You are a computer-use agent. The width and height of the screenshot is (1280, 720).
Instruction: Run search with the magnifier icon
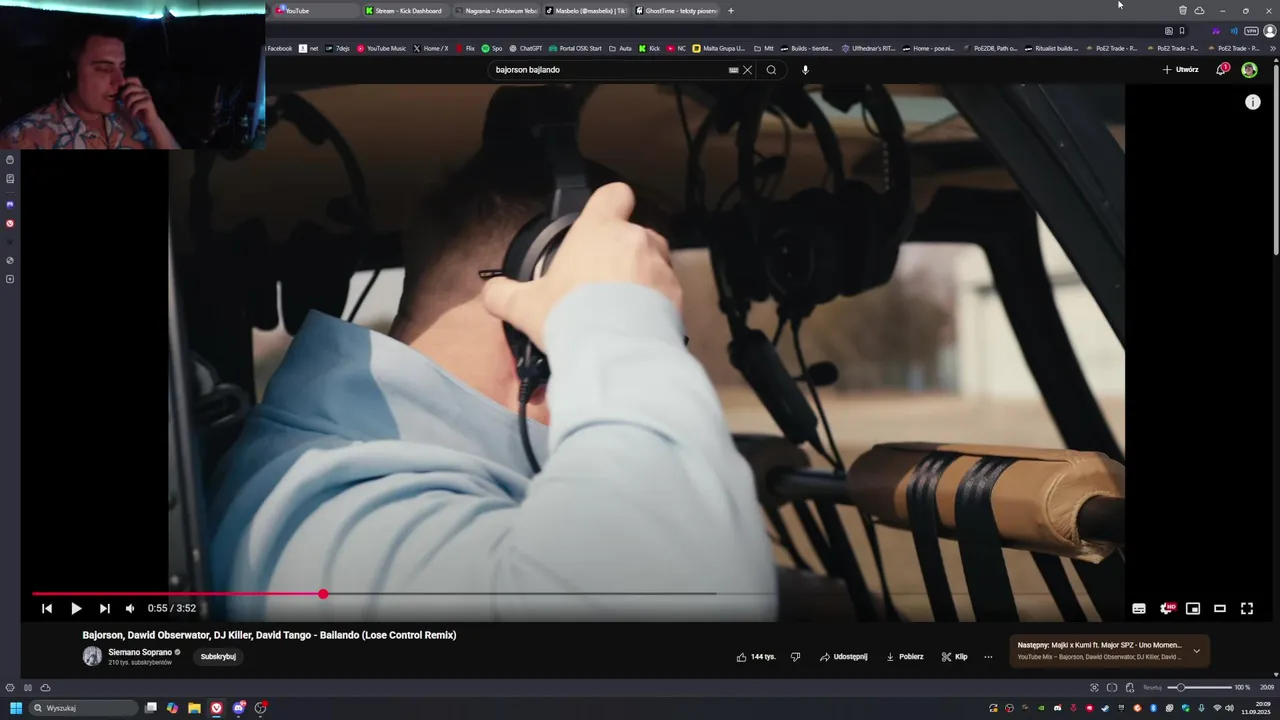[771, 70]
